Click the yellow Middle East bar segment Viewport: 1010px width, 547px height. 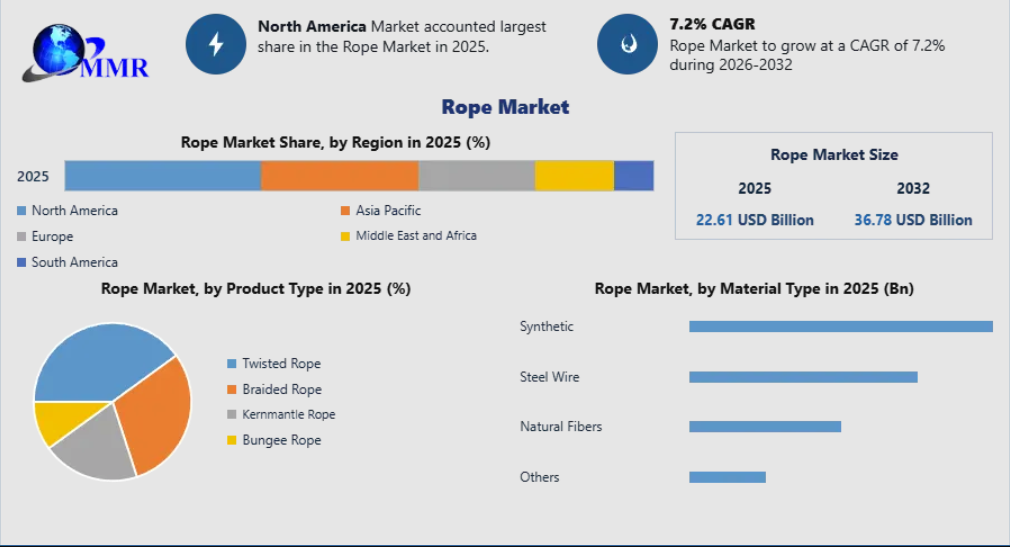pos(573,175)
